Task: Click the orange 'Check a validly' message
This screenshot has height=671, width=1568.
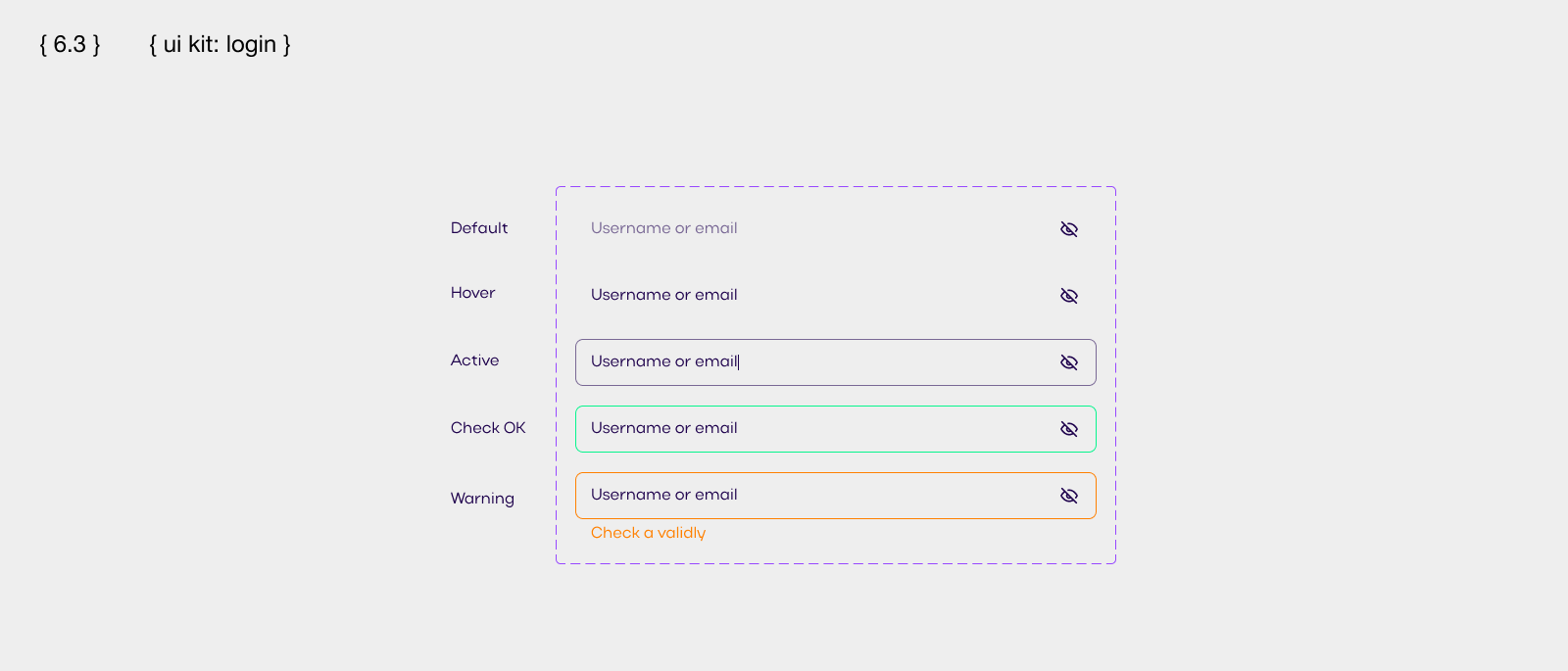Action: pos(648,533)
